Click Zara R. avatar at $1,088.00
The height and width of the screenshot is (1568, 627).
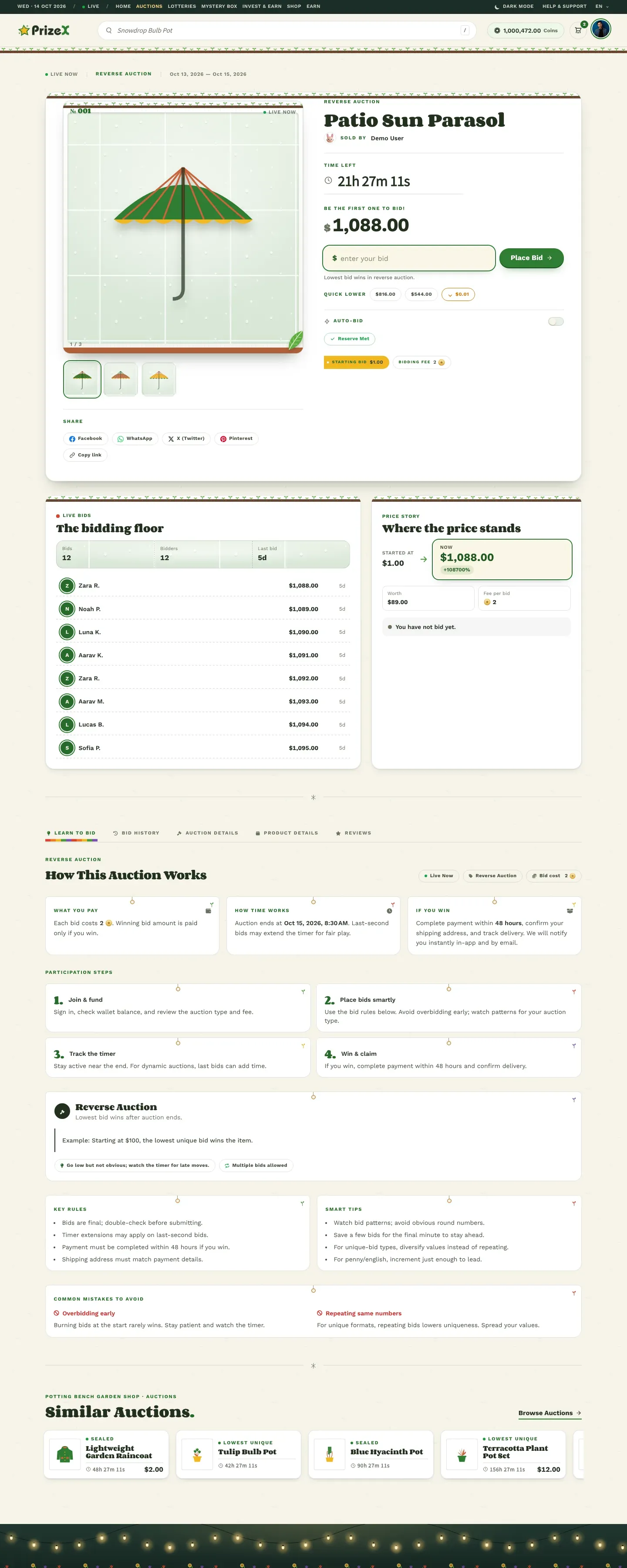[x=67, y=585]
